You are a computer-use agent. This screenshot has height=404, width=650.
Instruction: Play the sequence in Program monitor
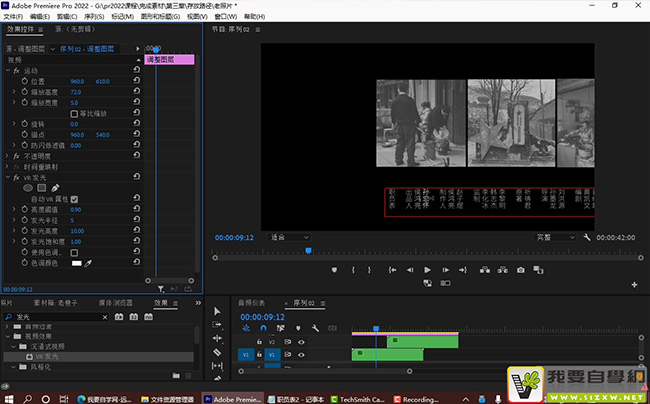(427, 270)
